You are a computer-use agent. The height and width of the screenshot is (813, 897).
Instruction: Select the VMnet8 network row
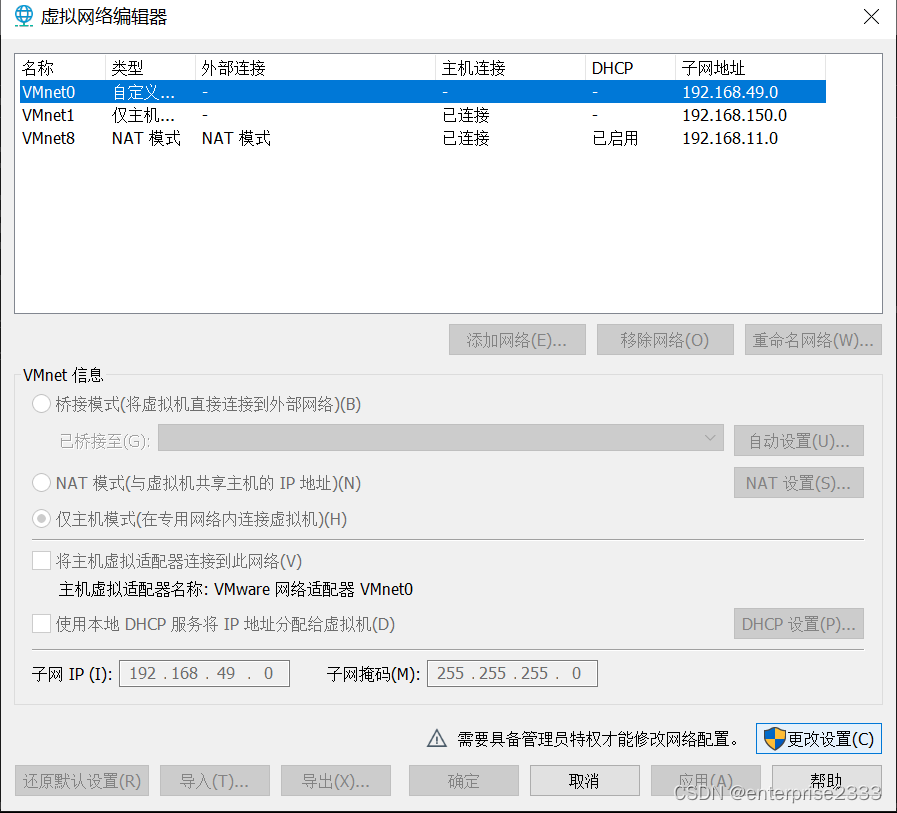(423, 138)
